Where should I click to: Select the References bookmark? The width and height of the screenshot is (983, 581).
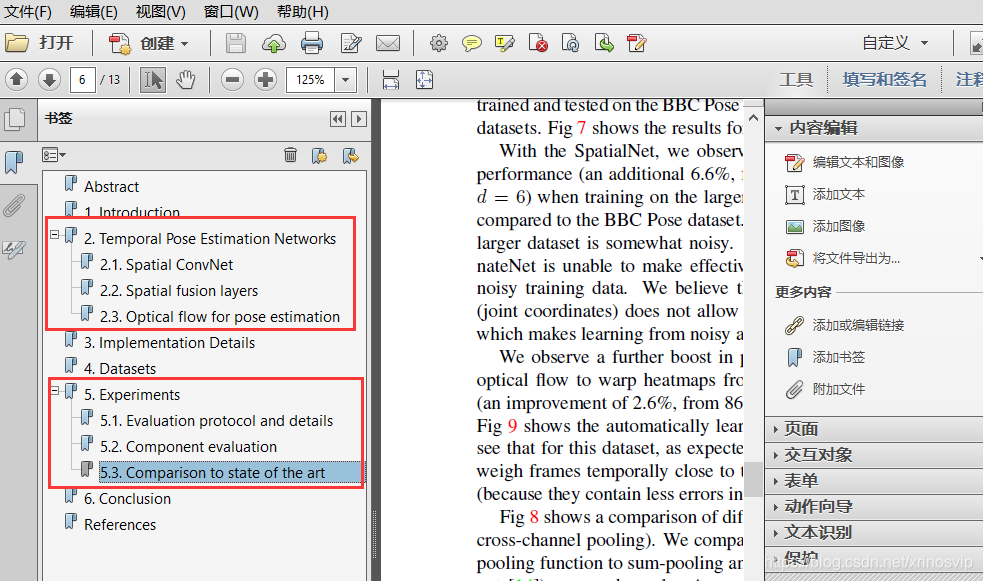click(x=120, y=525)
